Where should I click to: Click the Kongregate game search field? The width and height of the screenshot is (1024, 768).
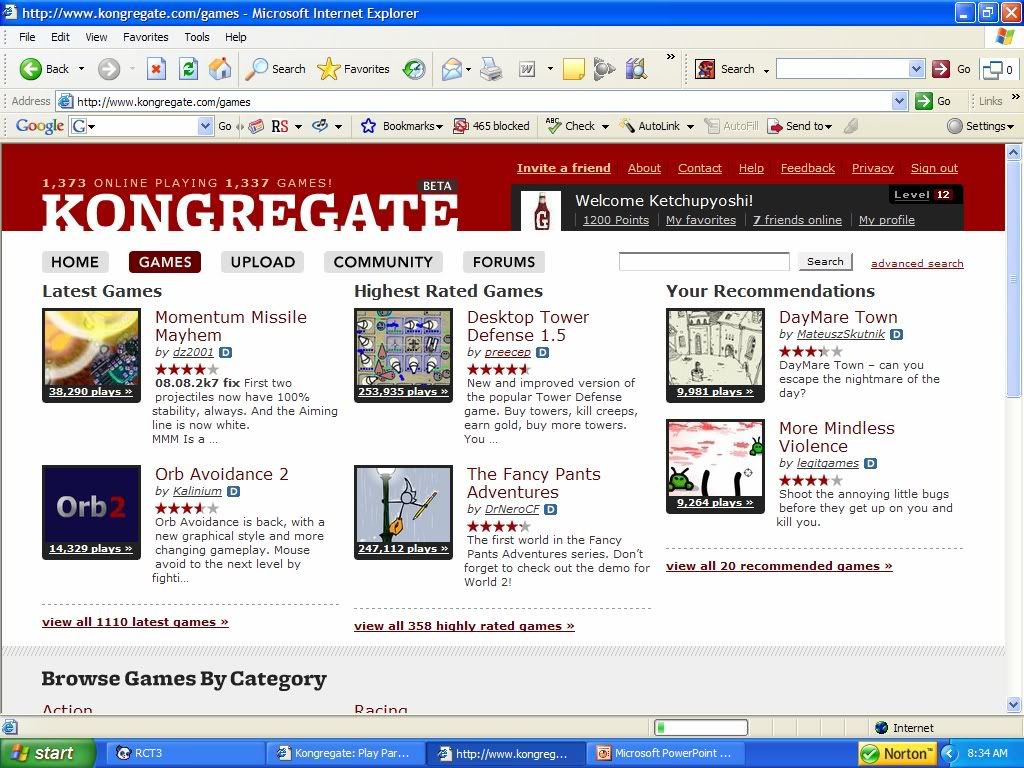pos(704,261)
